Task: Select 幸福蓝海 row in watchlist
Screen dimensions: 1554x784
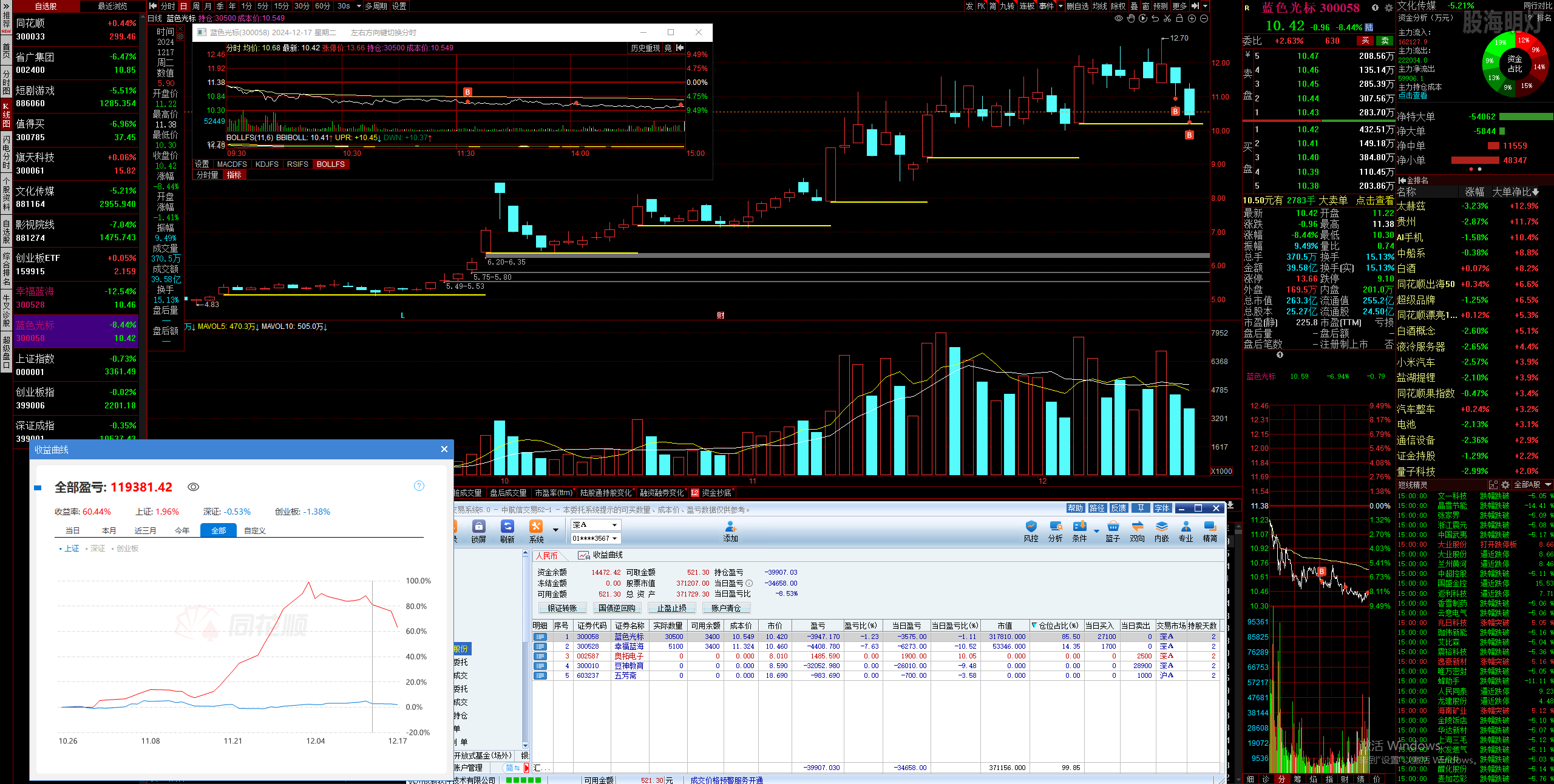Action: pos(76,298)
